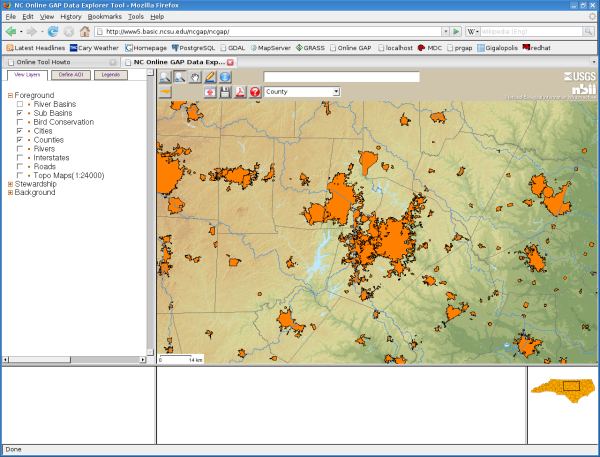
Task: Open the County dropdown
Action: [302, 92]
